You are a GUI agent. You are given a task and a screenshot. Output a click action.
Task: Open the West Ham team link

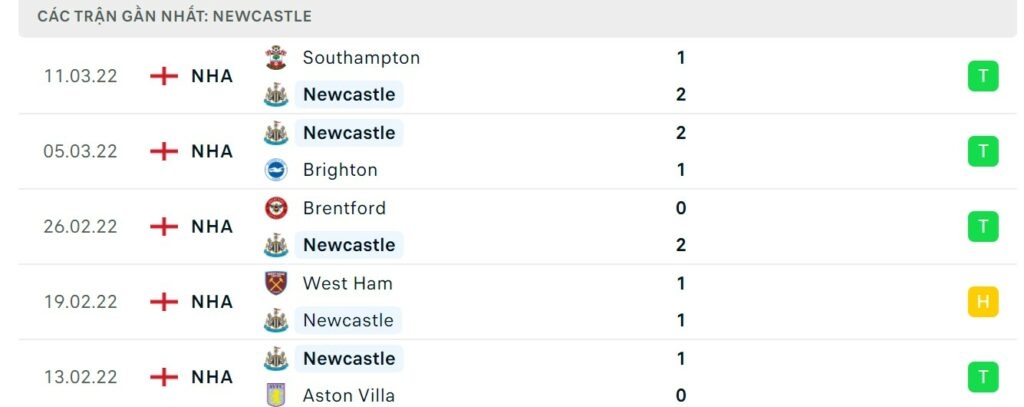(347, 283)
